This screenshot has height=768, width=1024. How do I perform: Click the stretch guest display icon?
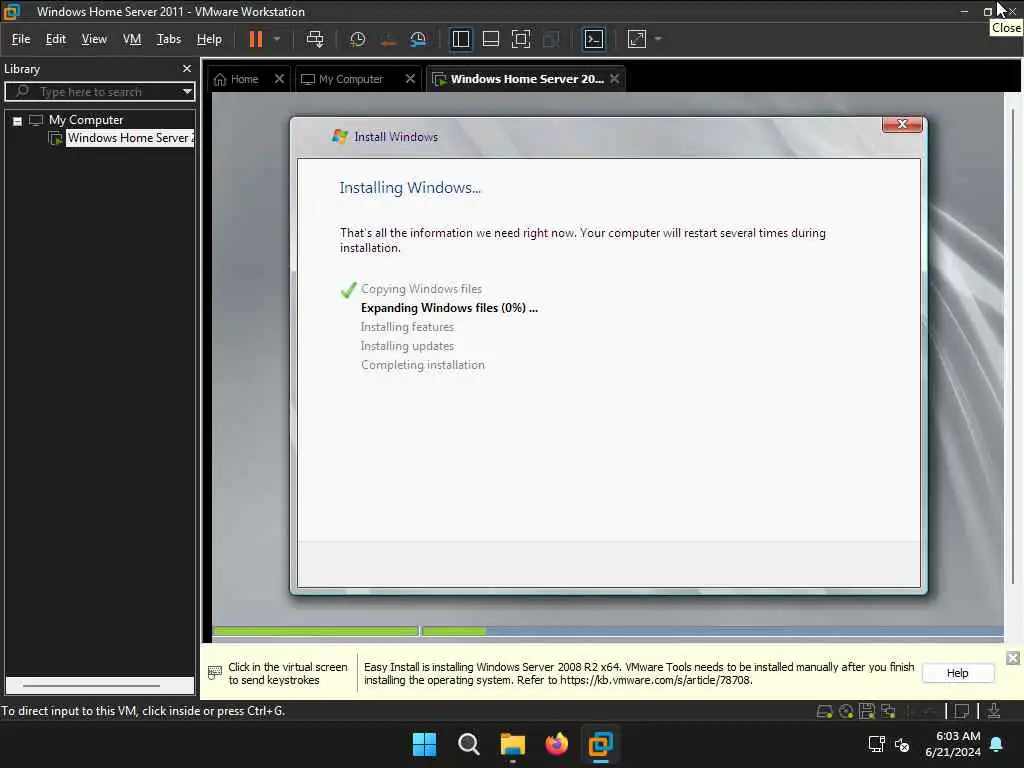(x=637, y=39)
